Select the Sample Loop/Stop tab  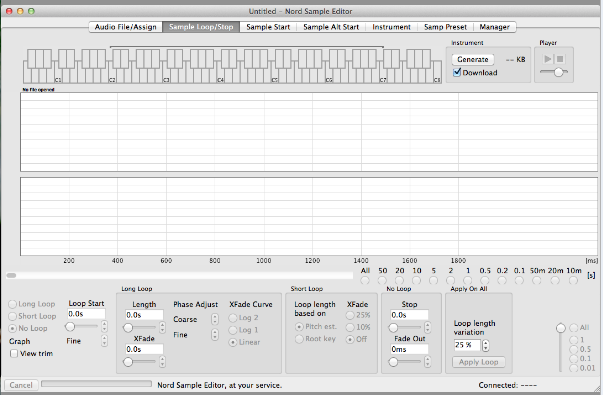tap(201, 27)
